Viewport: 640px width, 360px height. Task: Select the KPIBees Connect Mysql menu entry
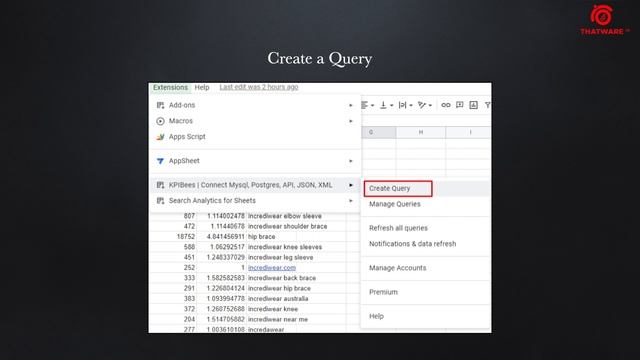click(256, 185)
